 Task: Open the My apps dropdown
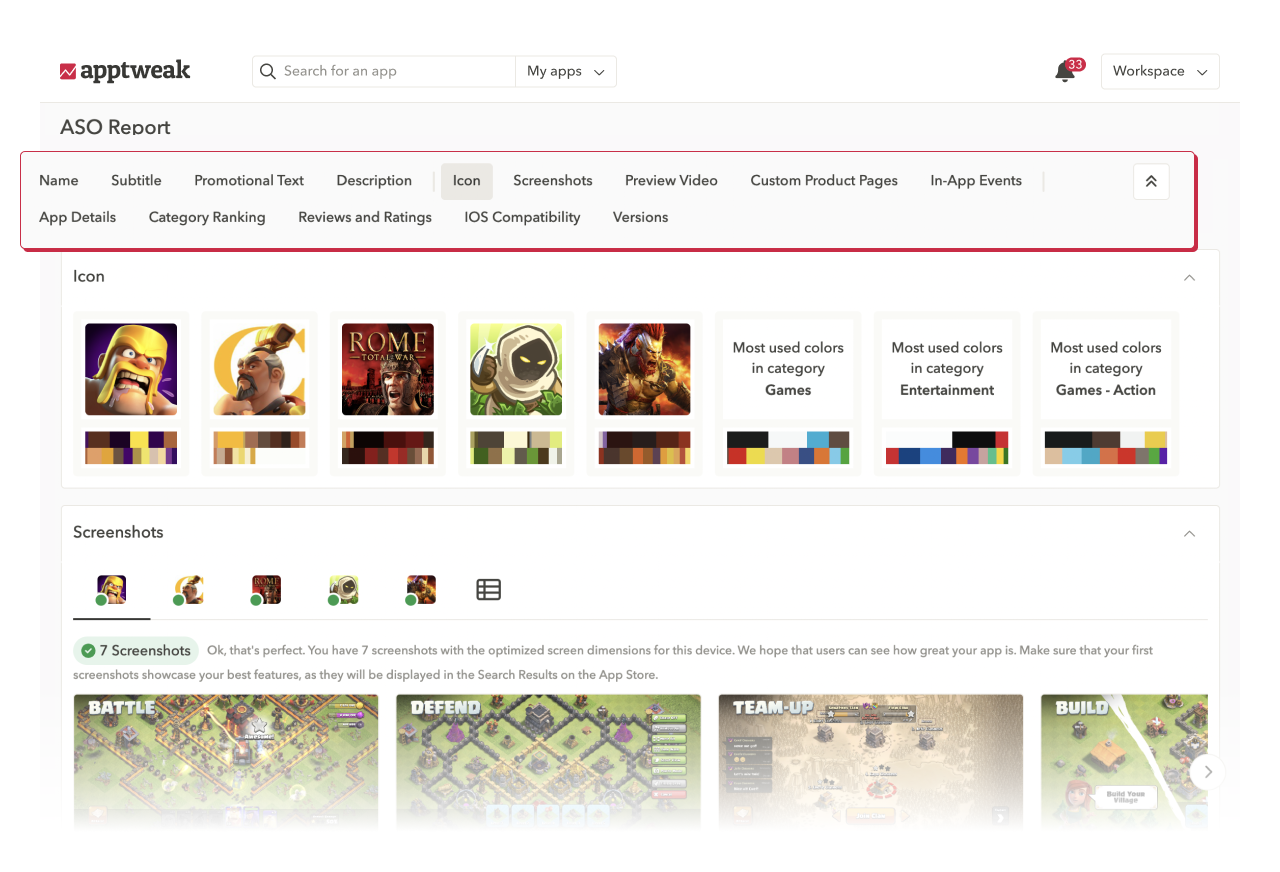pyautogui.click(x=566, y=71)
